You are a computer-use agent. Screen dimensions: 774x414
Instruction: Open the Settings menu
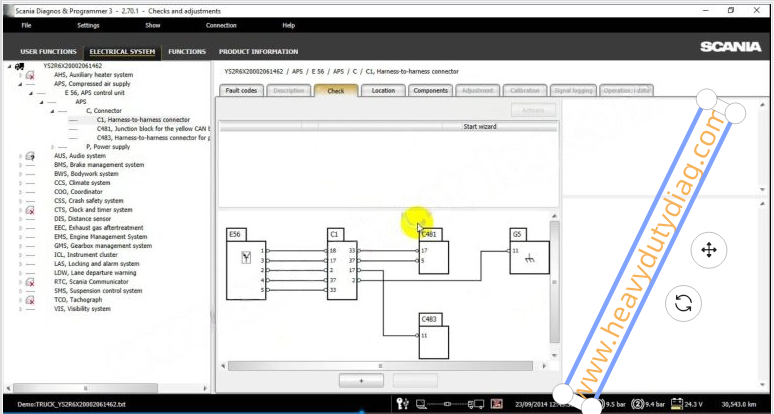[x=88, y=25]
